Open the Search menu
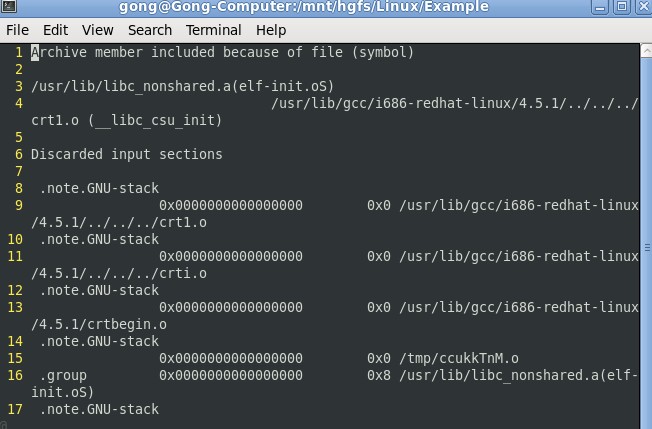Image resolution: width=652 pixels, height=429 pixels. [150, 30]
